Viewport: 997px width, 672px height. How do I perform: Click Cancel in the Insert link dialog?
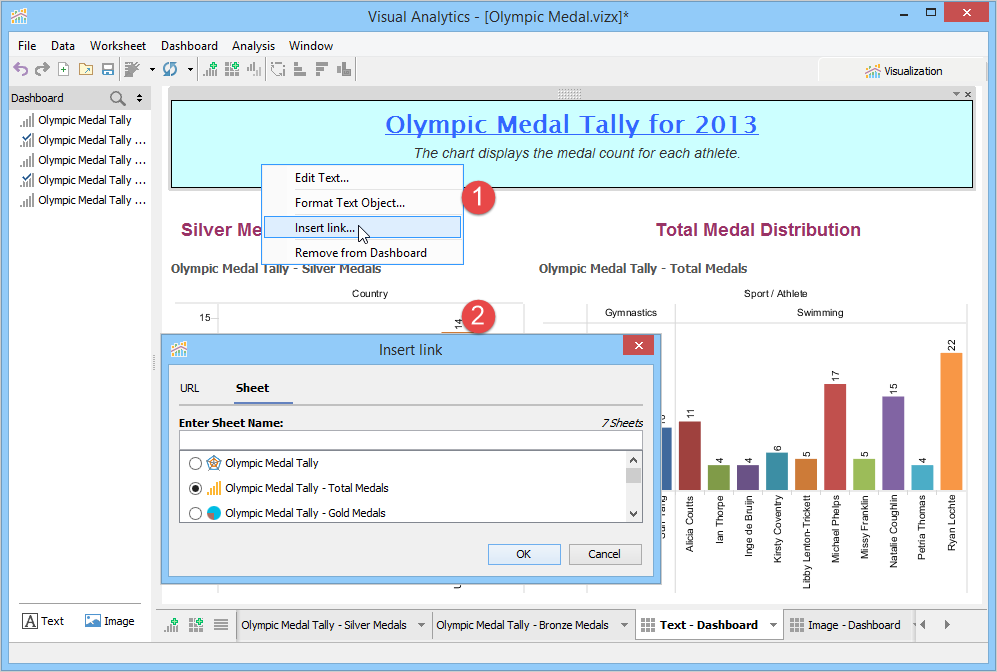pos(605,554)
